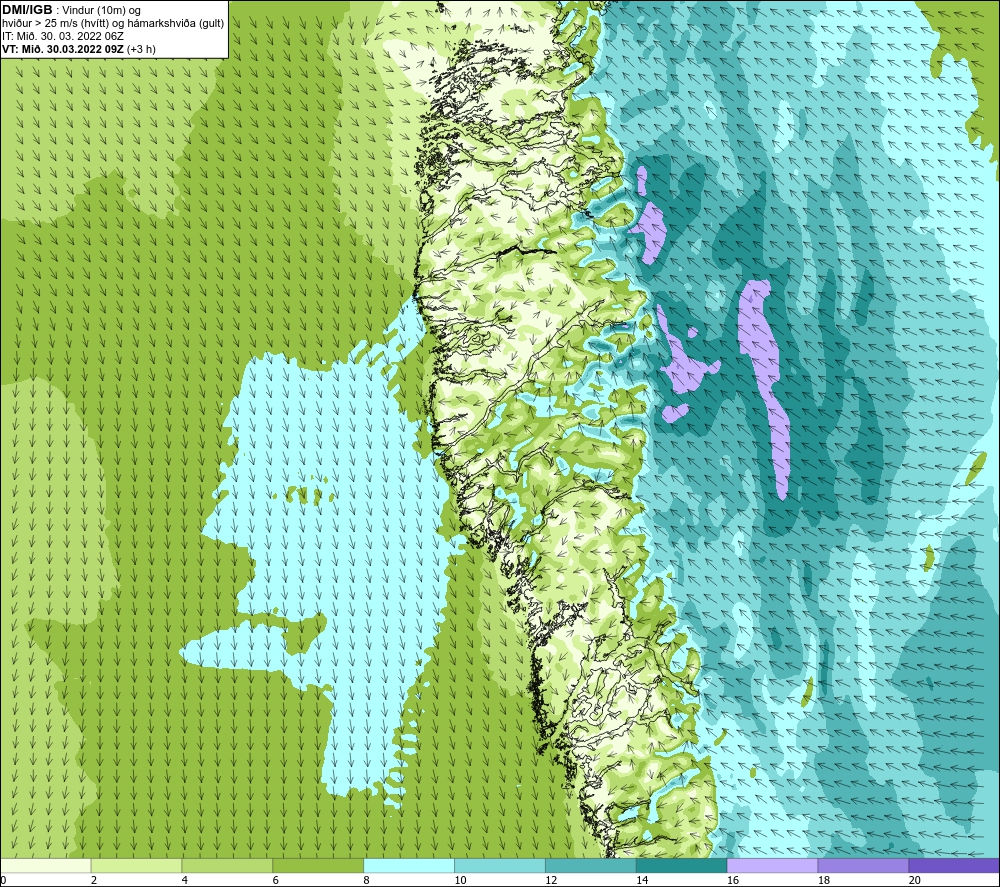Click the scale label '20'
Screen dimensions: 1000x887
pyautogui.click(x=915, y=880)
